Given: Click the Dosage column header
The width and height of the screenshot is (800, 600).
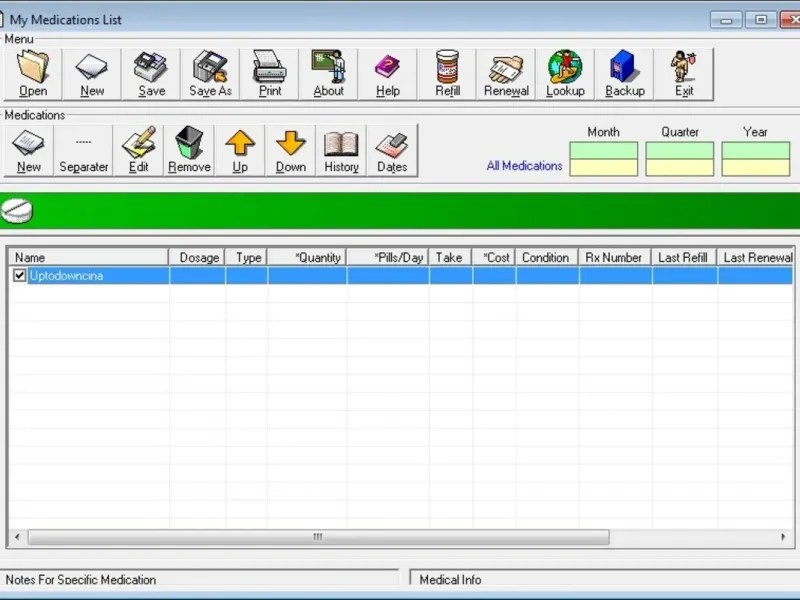Looking at the screenshot, I should 197,258.
